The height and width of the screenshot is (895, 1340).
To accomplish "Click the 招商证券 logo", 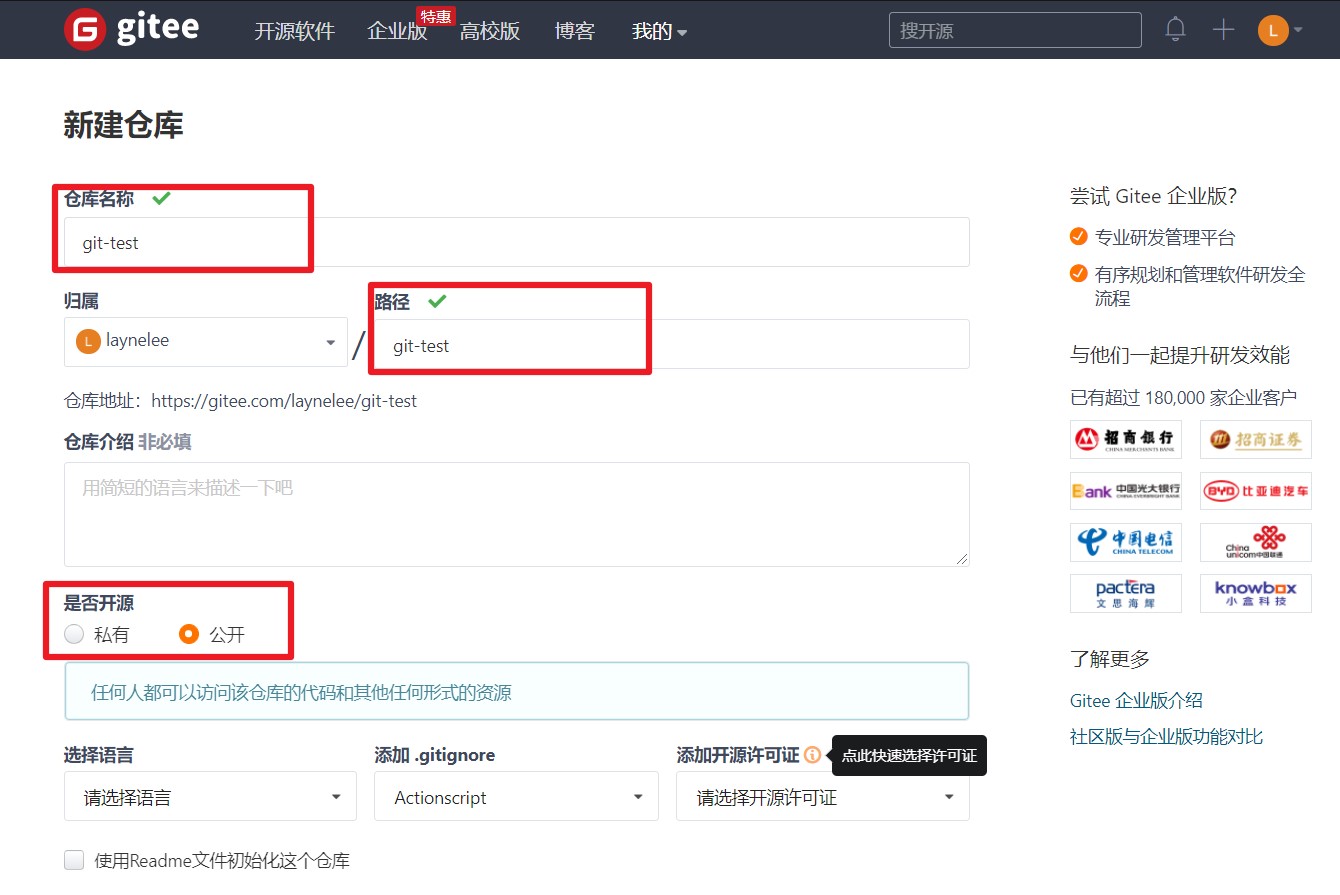I will 1256,439.
